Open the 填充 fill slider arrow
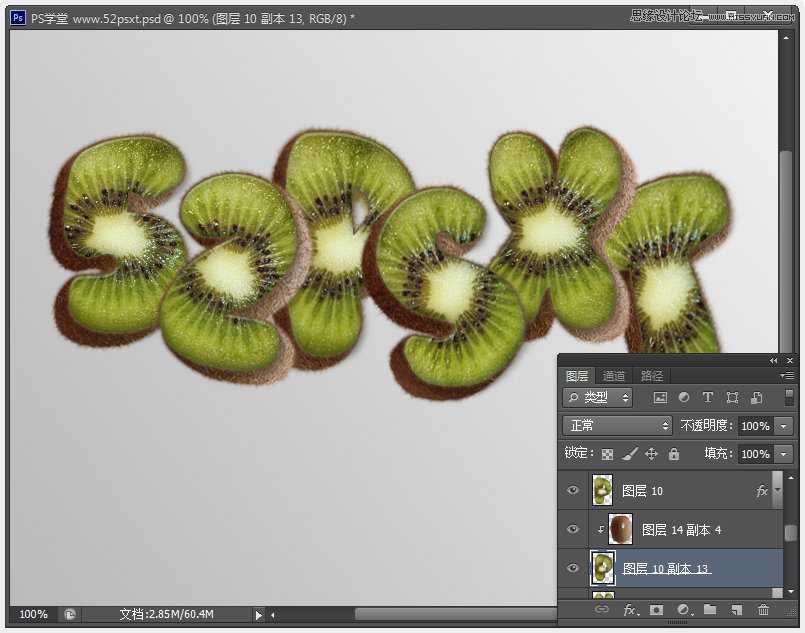The height and width of the screenshot is (633, 805). coord(783,454)
